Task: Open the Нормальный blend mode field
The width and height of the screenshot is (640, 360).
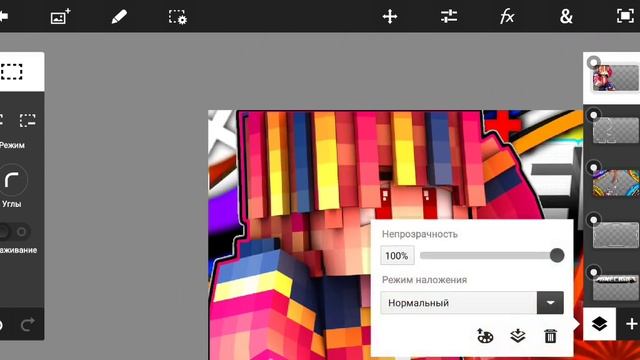Action: point(458,303)
